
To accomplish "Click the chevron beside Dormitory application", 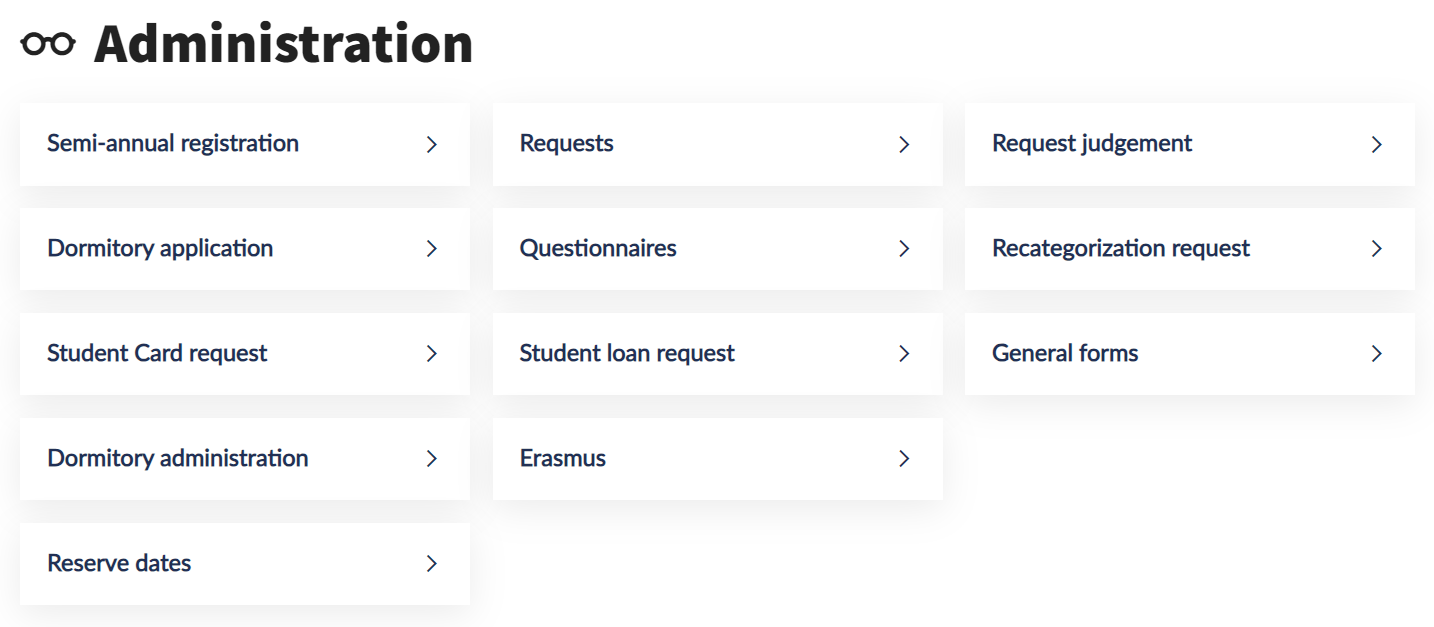I will [432, 249].
